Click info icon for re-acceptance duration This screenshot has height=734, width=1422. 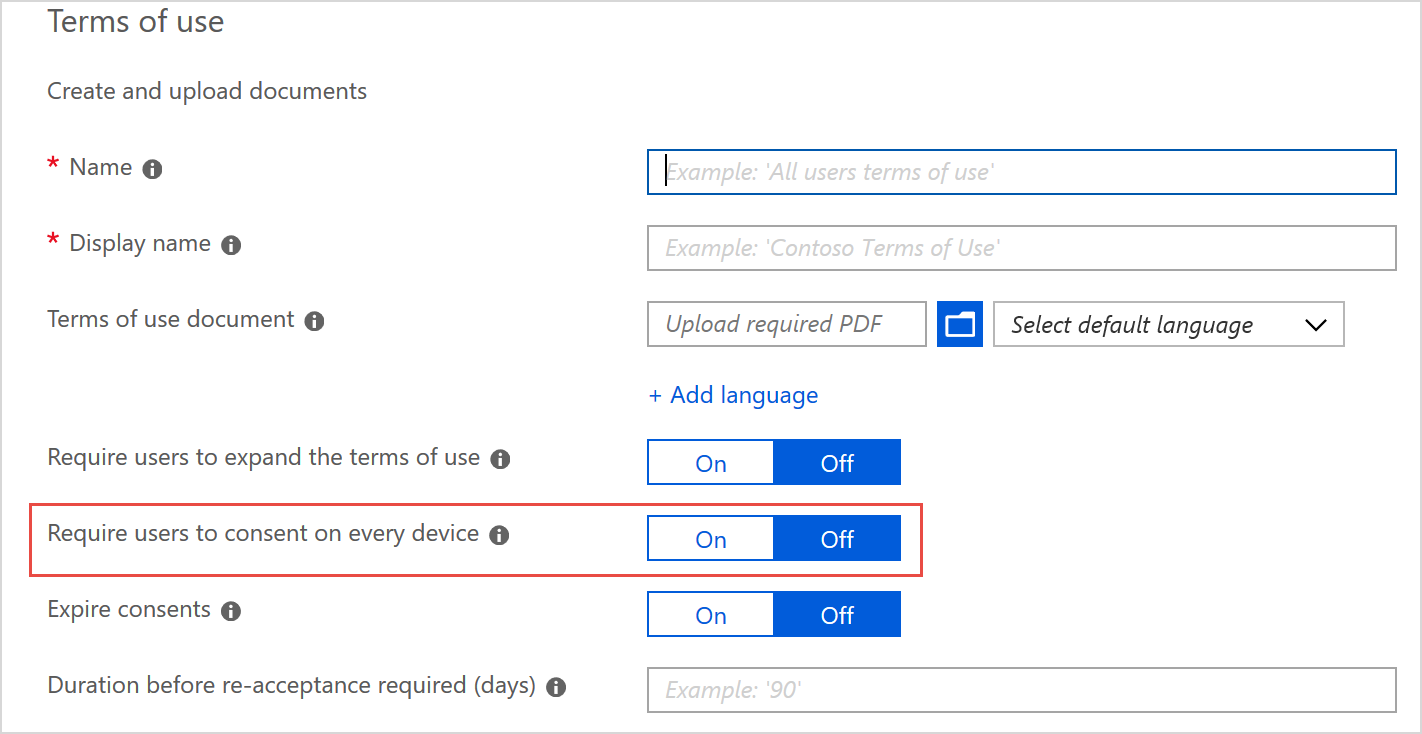tap(556, 688)
